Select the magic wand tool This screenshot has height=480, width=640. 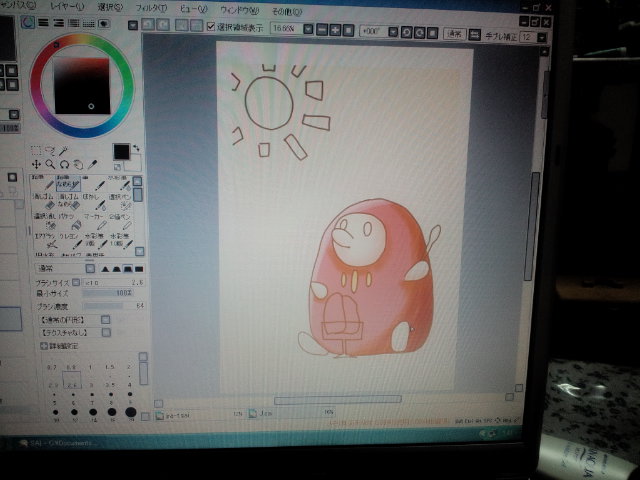(x=64, y=151)
